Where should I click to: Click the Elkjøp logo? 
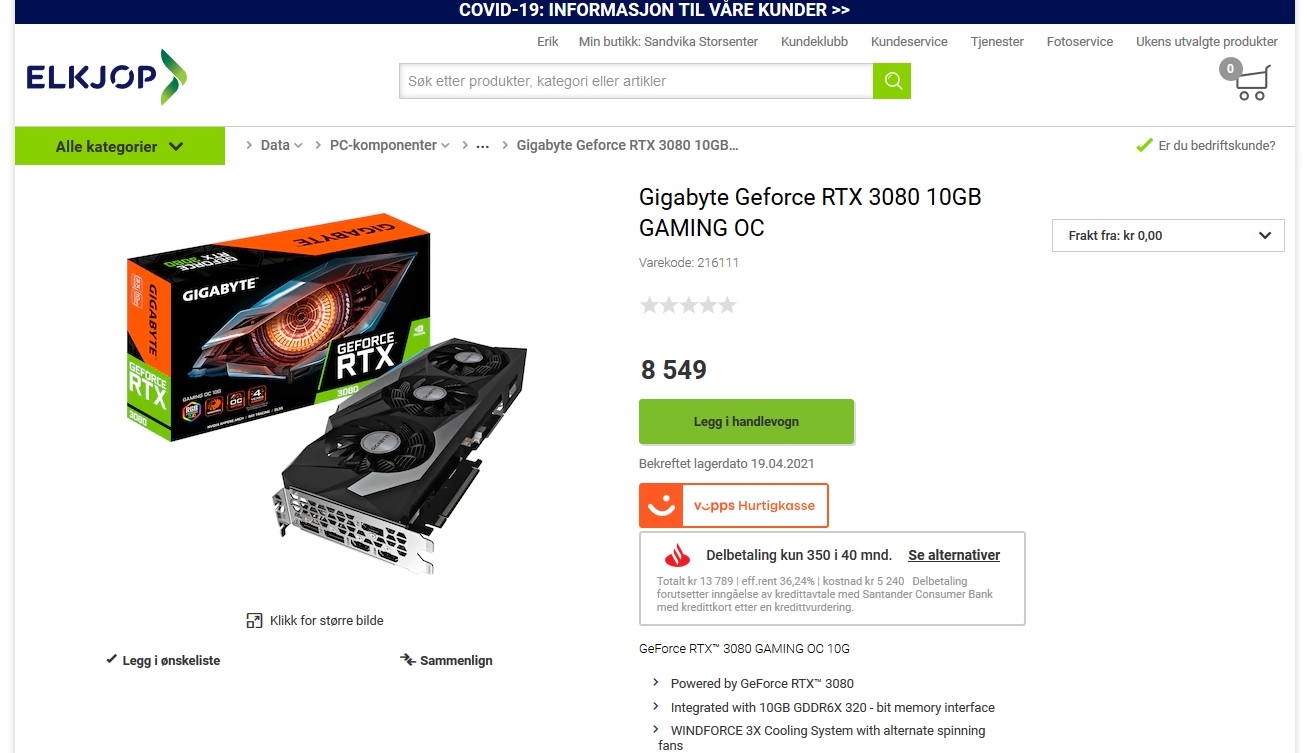tap(107, 77)
